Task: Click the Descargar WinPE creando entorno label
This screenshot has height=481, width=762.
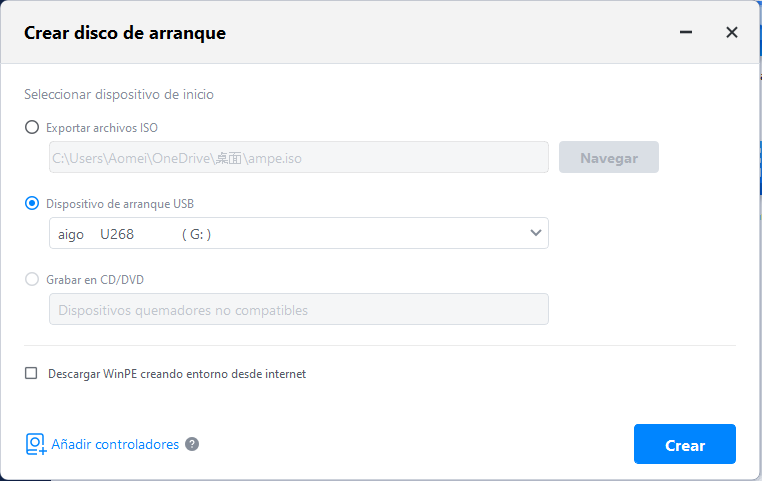Action: [176, 374]
